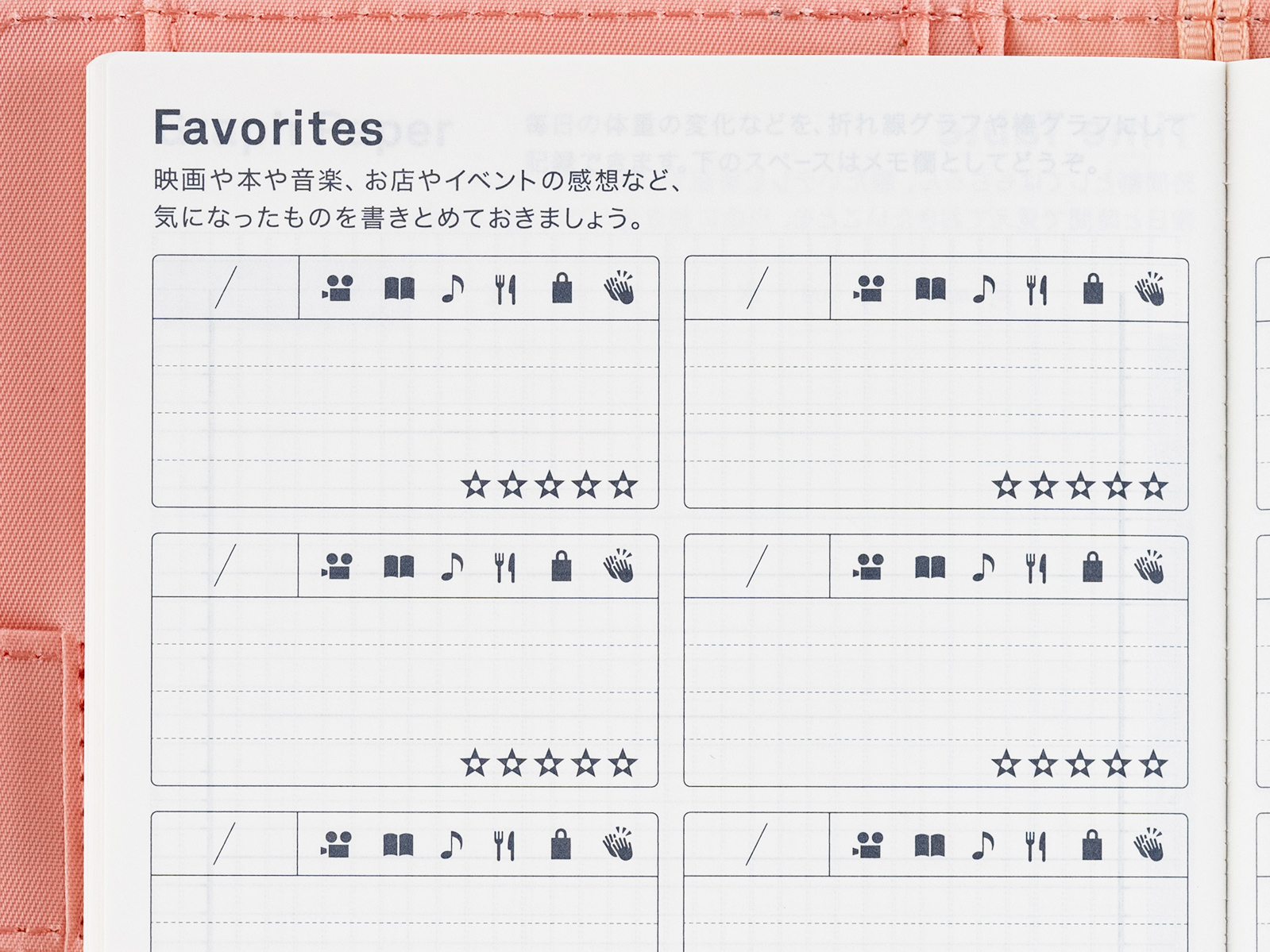The height and width of the screenshot is (952, 1270).
Task: Select the book icon in top-right card
Action: [x=930, y=288]
